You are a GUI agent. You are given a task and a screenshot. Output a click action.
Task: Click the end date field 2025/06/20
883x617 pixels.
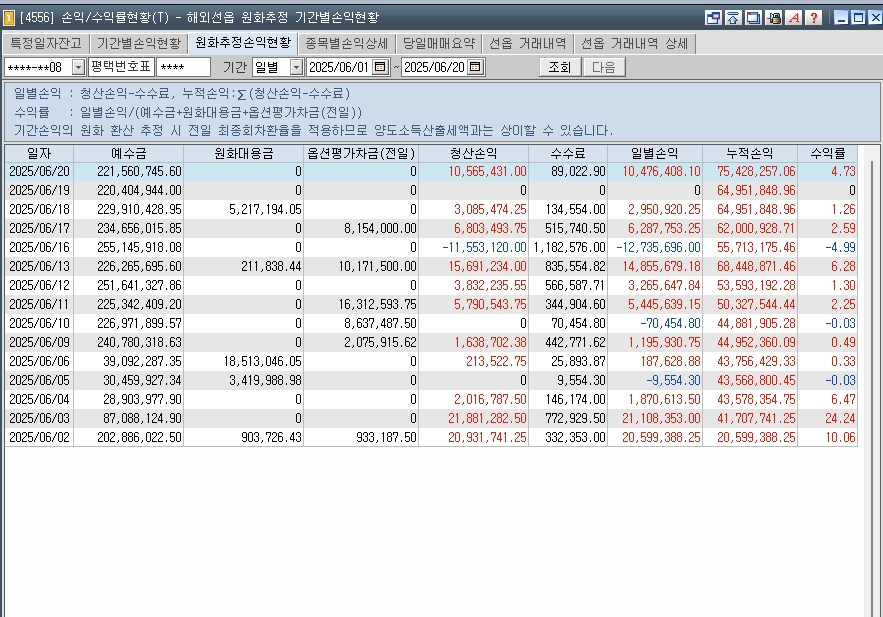pos(435,68)
